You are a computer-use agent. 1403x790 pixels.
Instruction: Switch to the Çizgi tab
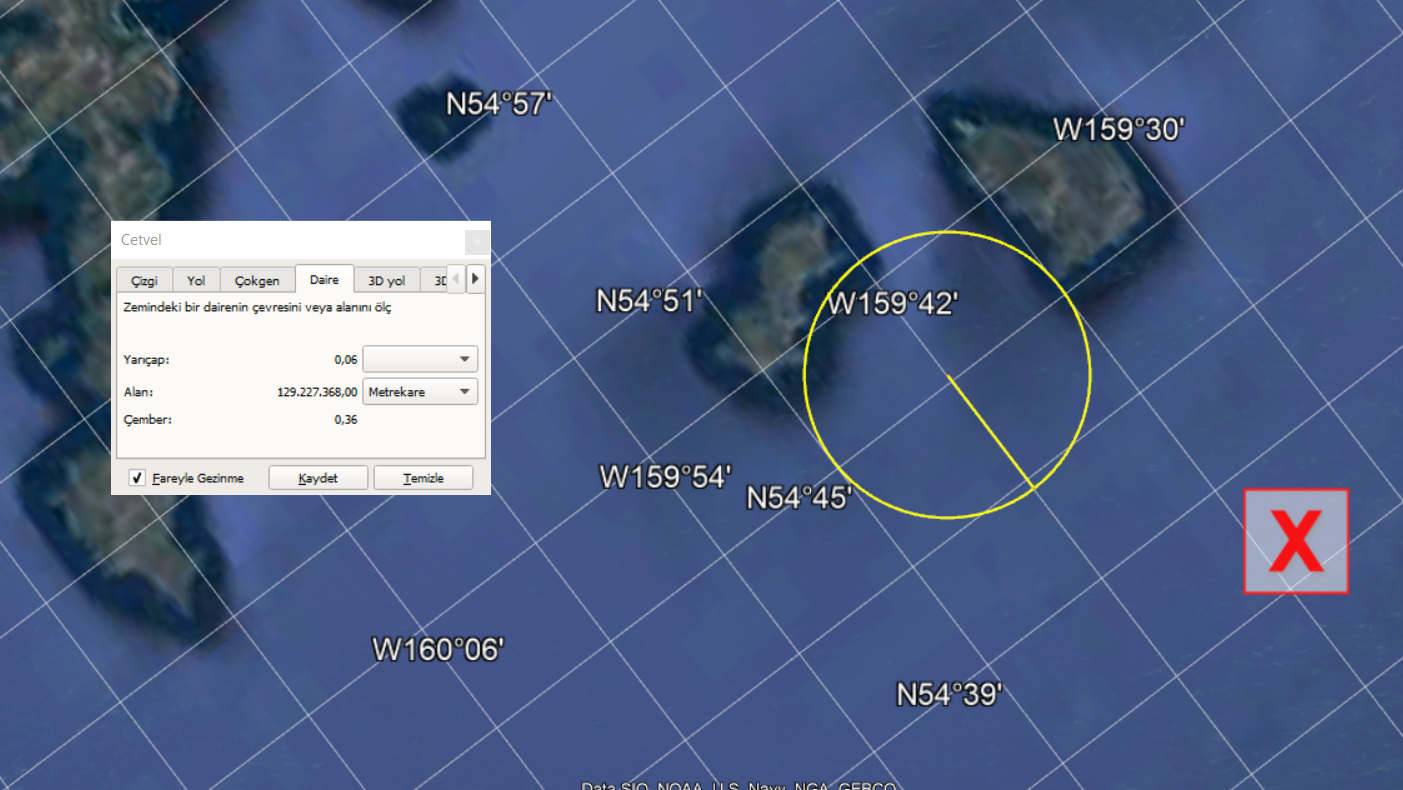coord(144,281)
